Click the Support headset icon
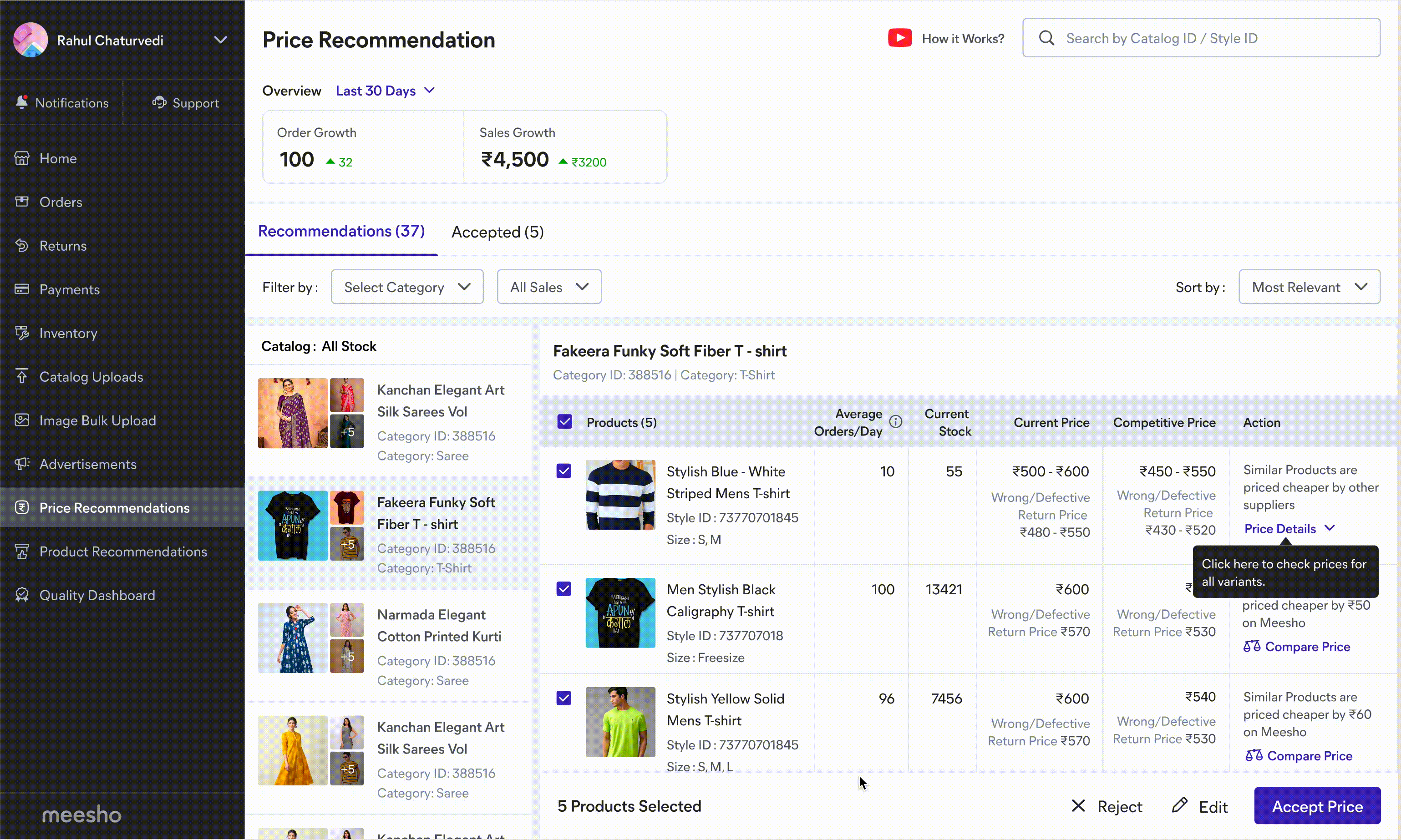 [159, 102]
